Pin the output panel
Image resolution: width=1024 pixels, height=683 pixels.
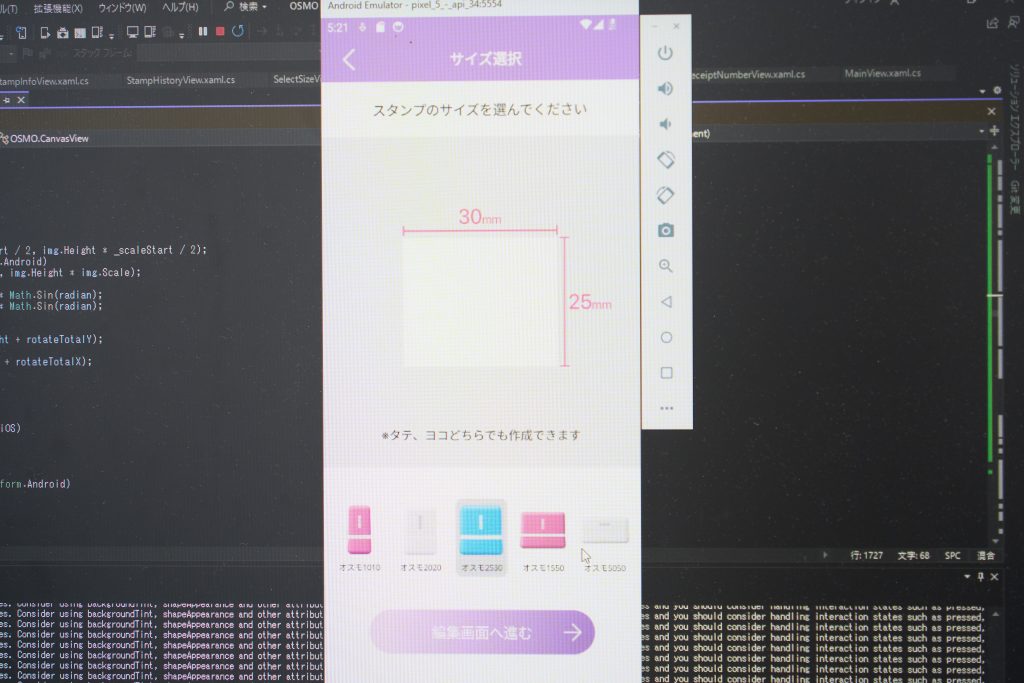coord(980,577)
